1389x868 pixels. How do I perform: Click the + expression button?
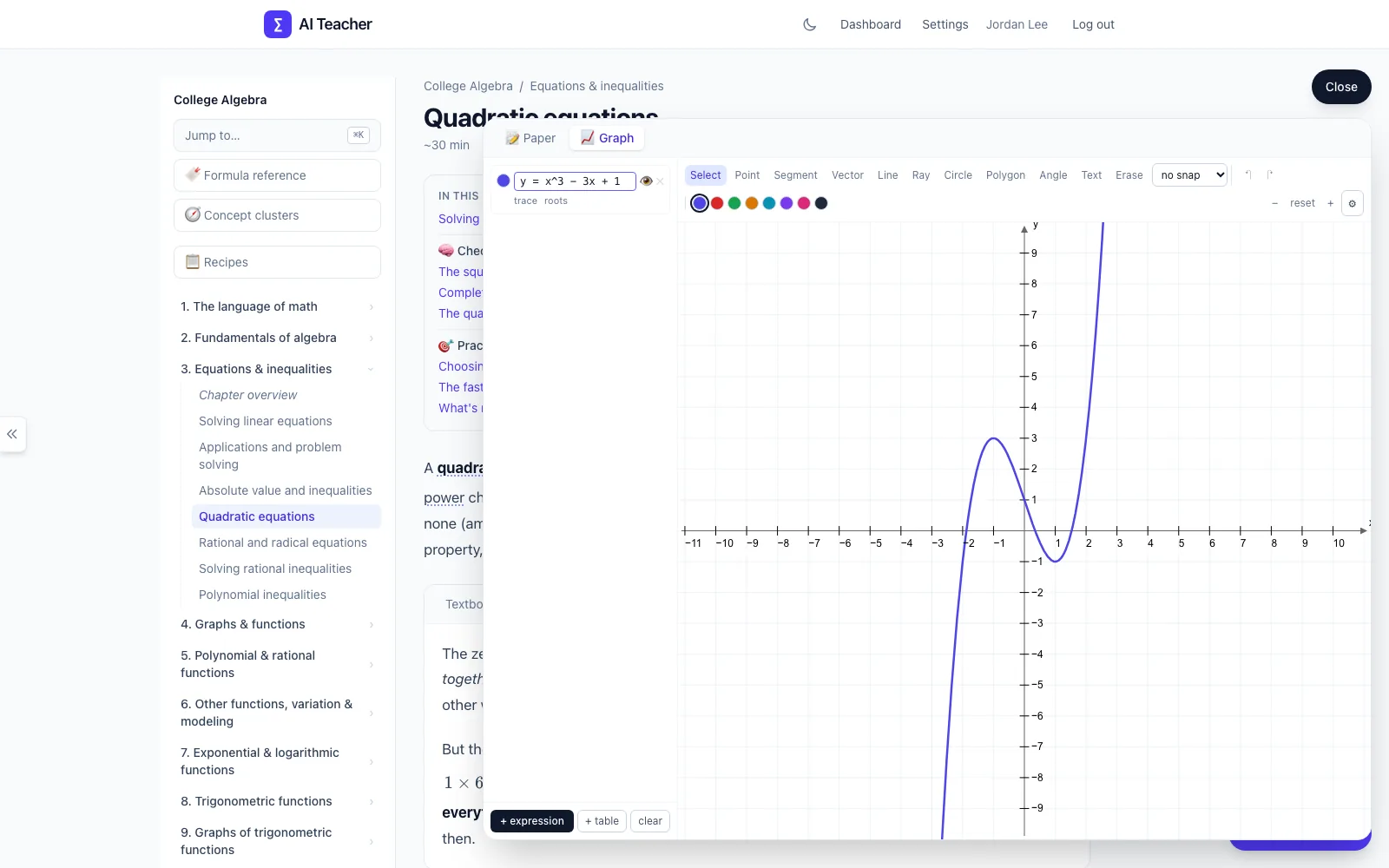click(x=532, y=821)
